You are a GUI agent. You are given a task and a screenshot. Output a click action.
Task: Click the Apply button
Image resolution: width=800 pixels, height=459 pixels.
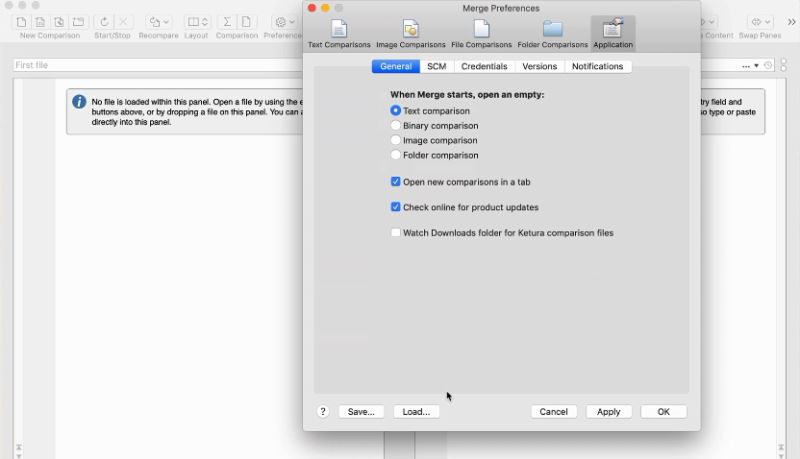point(609,412)
